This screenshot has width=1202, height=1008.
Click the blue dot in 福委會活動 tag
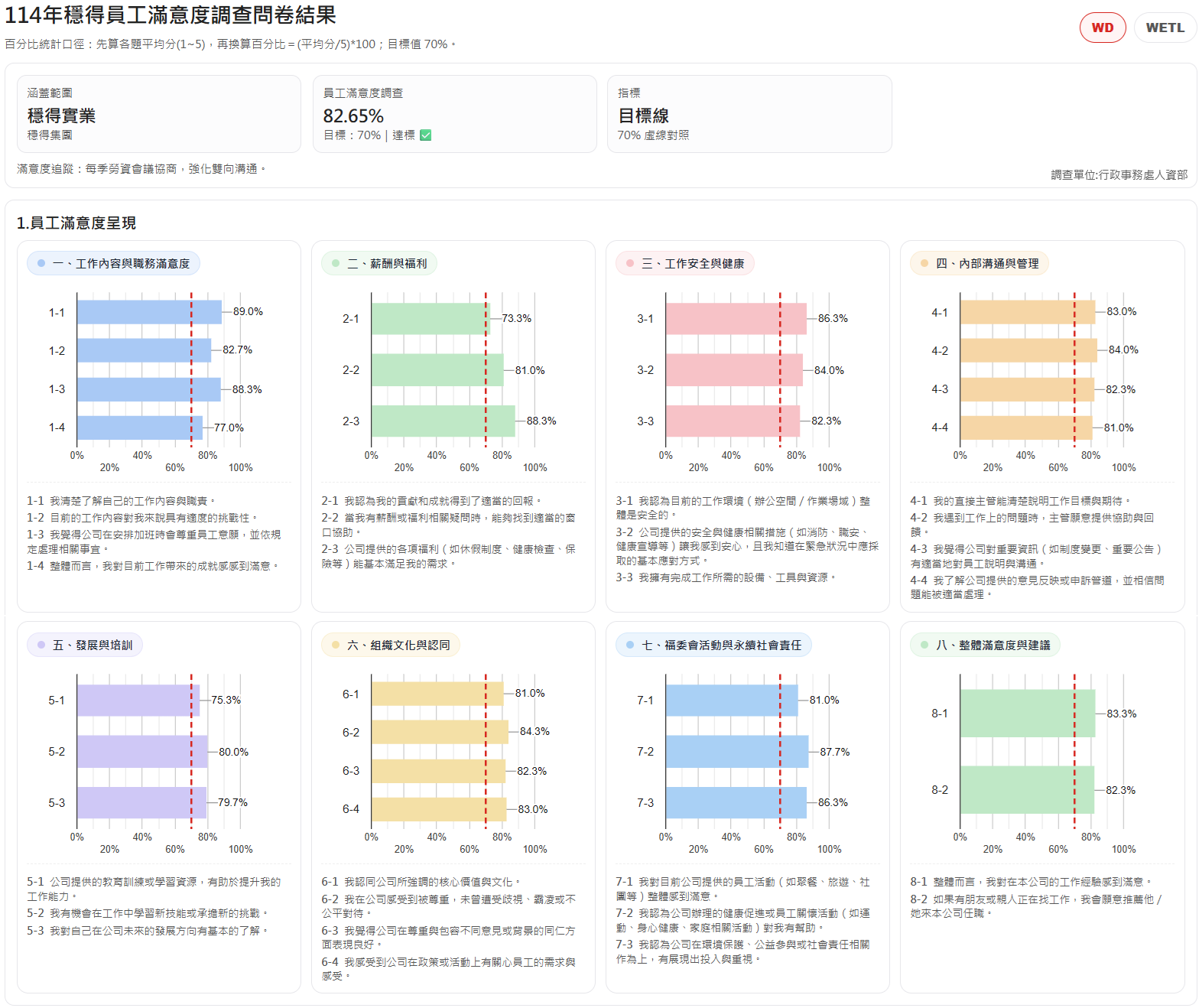630,645
